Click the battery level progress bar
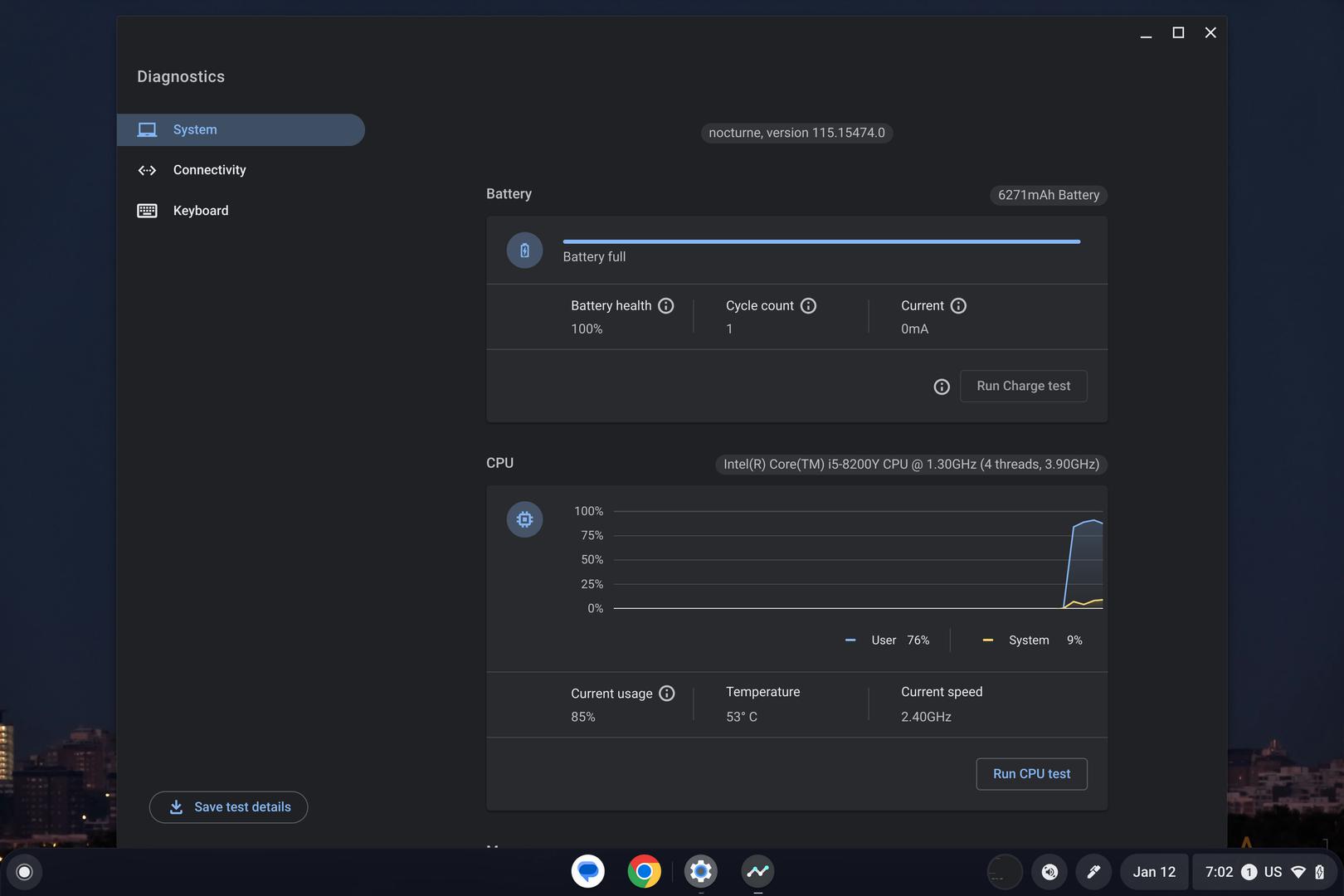This screenshot has width=1344, height=896. pos(821,241)
